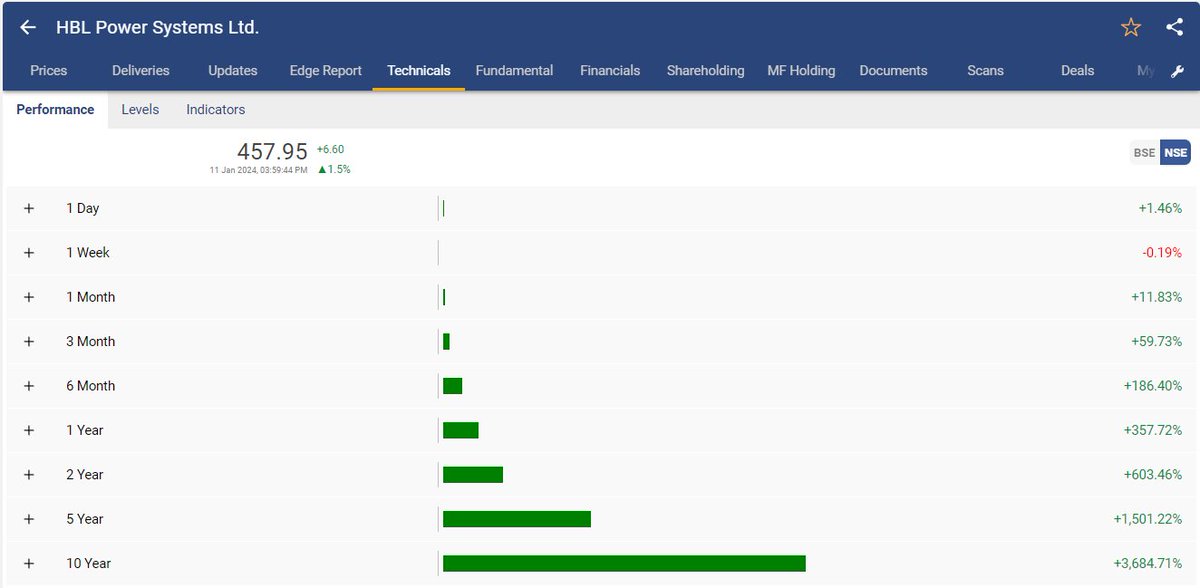Screen dimensions: 1200x588
Task: Select the Performance sub-tab
Action: 55,110
